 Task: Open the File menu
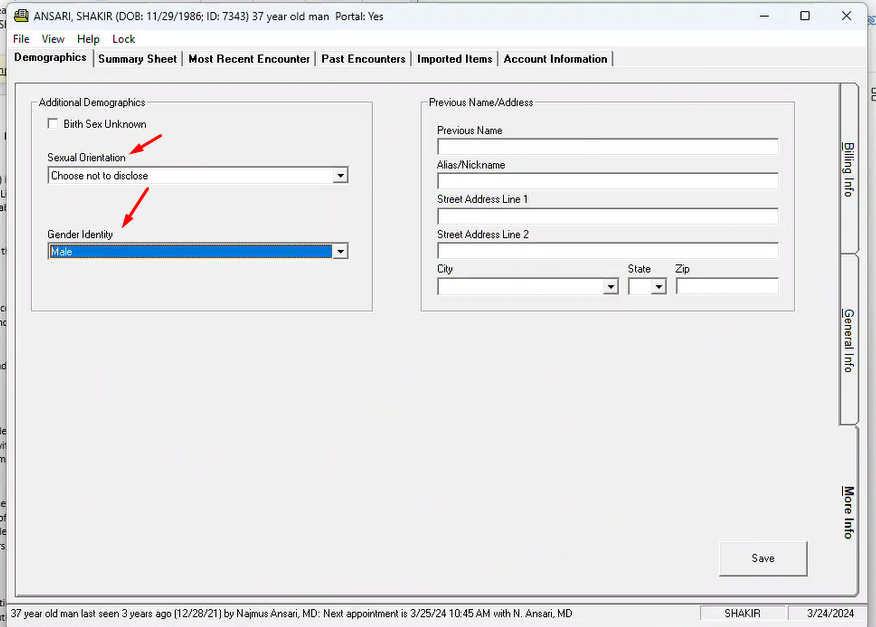point(21,39)
